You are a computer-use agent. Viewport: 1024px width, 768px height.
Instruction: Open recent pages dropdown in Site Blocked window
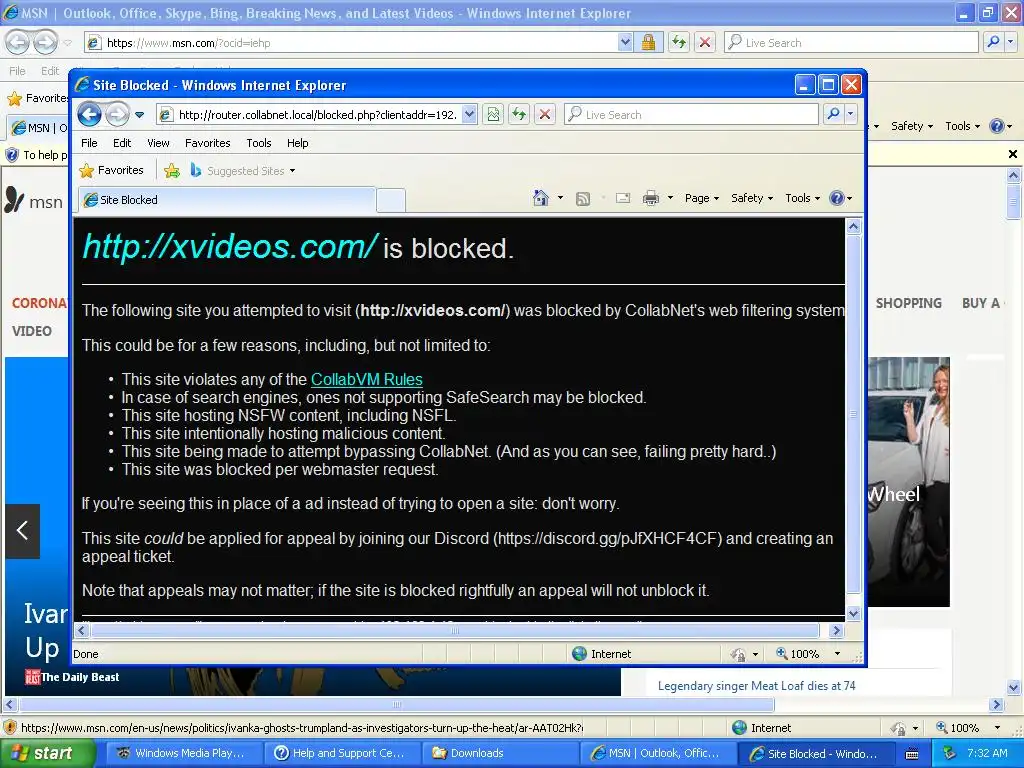click(139, 115)
